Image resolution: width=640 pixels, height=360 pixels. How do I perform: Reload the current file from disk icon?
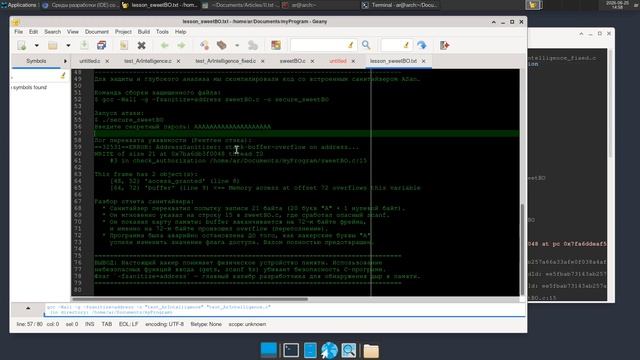[124, 45]
